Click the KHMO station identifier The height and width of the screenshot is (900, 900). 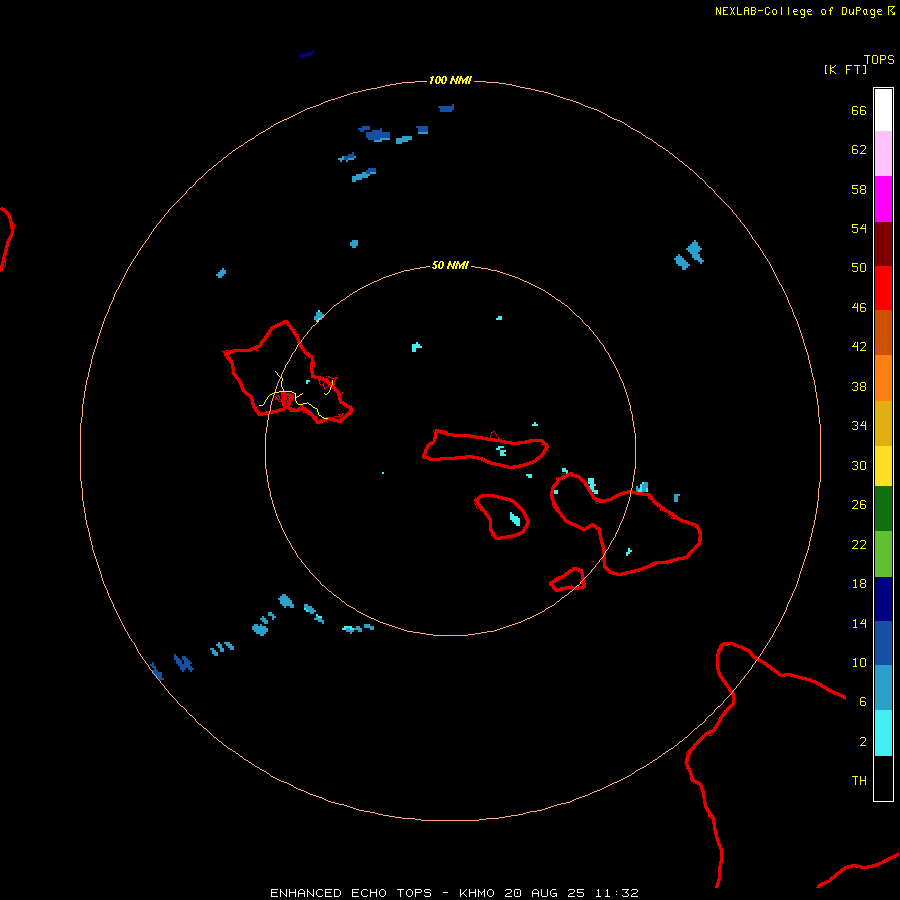(x=477, y=893)
